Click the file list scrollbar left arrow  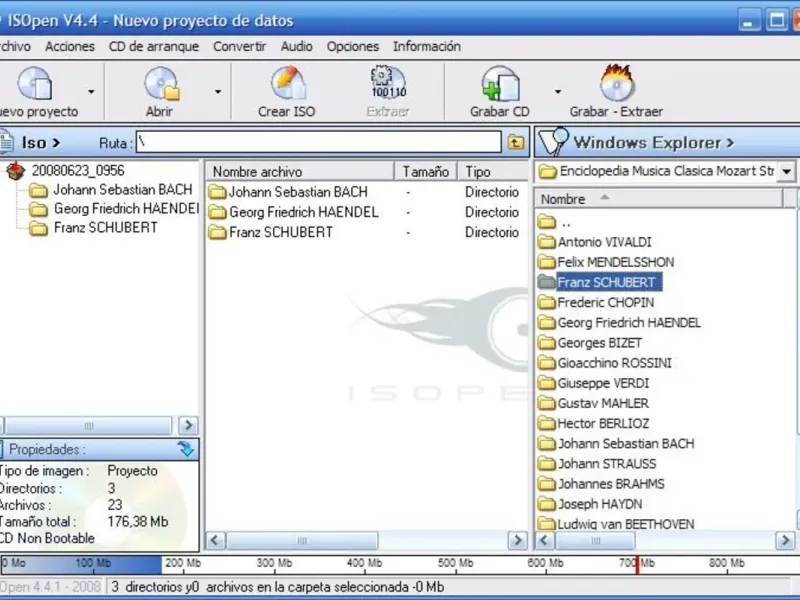click(216, 540)
